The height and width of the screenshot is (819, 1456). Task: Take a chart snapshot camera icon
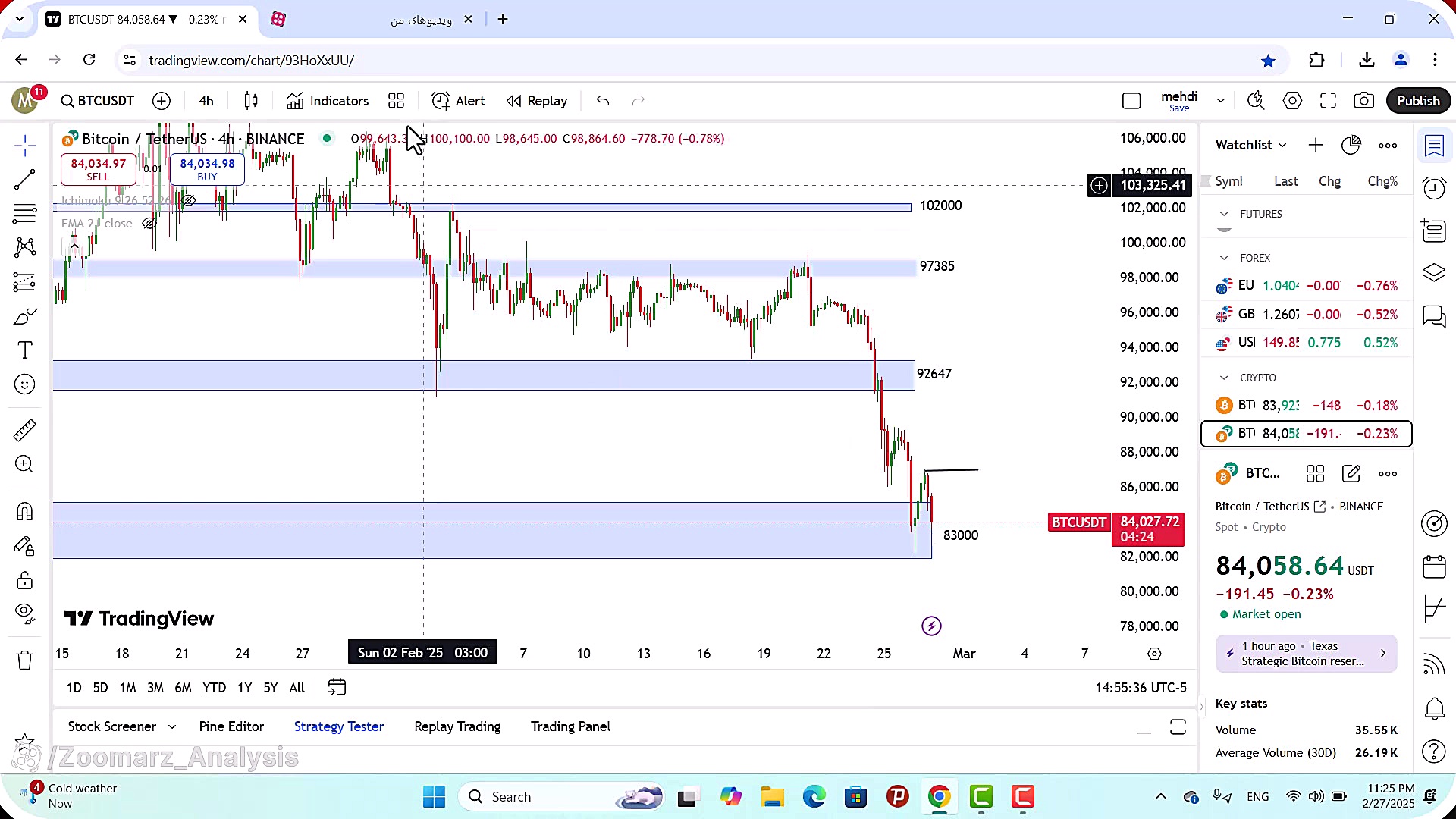(1363, 101)
